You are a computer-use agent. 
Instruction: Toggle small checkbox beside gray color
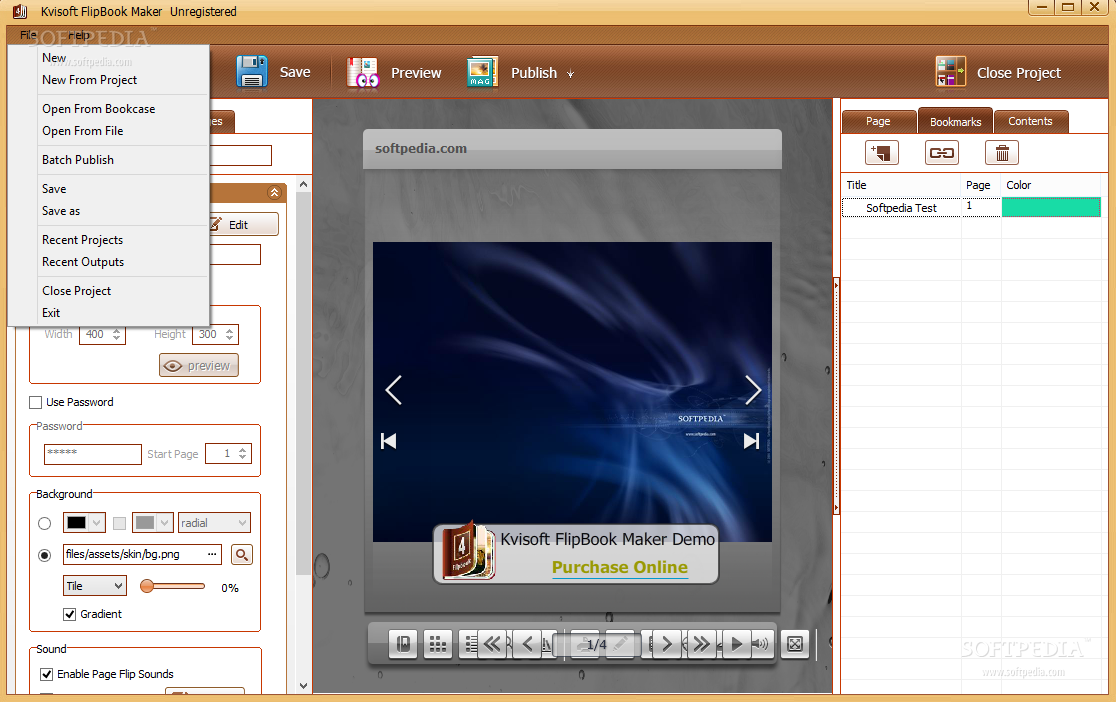120,523
